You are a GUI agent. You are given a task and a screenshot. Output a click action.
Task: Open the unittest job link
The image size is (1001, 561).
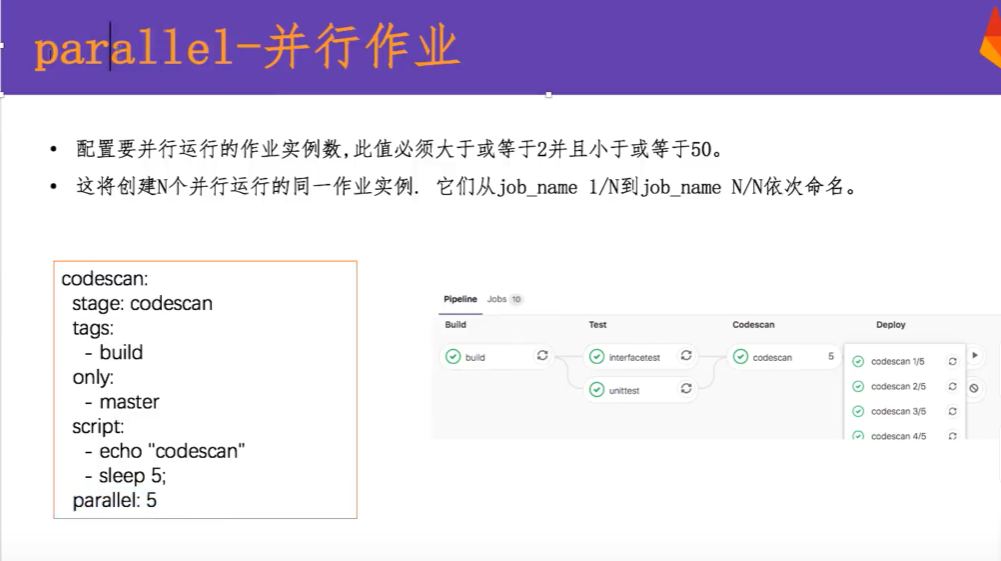point(624,391)
